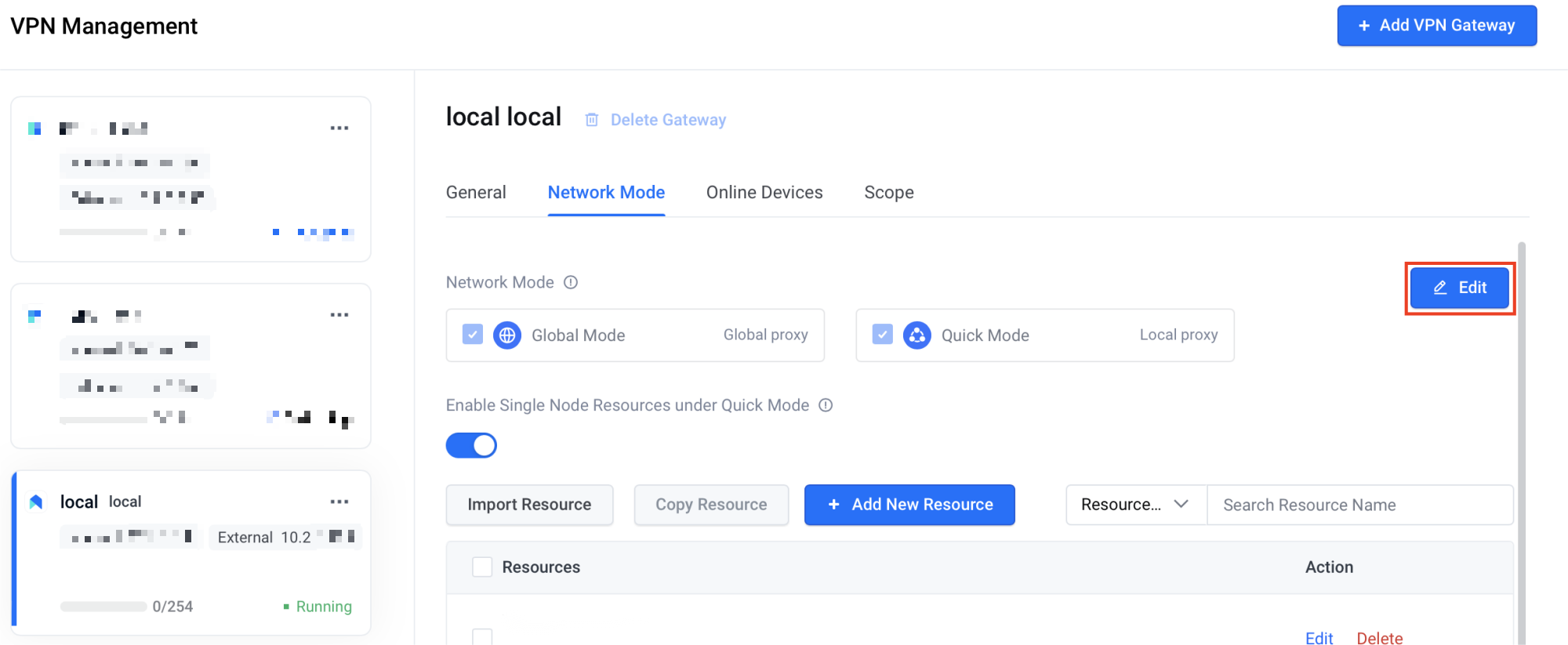Click the blue Edit button
Image resolution: width=1568 pixels, height=645 pixels.
[1460, 288]
